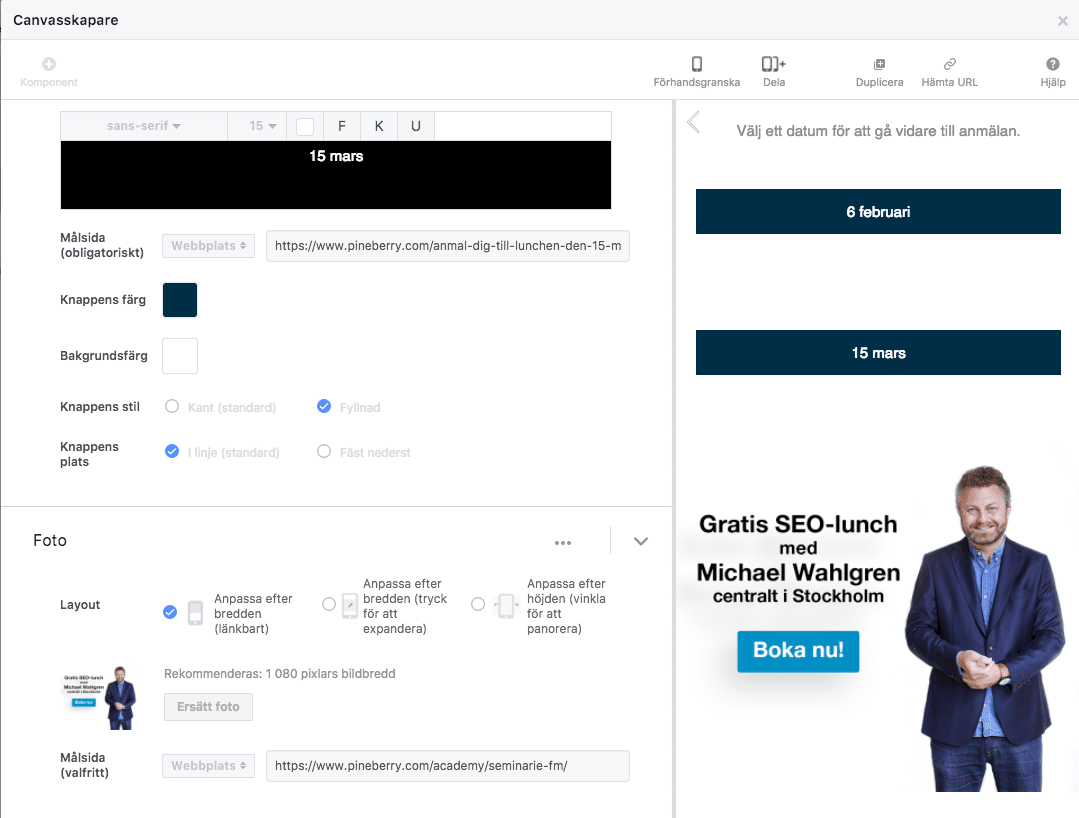
Task: Pick the text color white swatch
Action: 305,127
